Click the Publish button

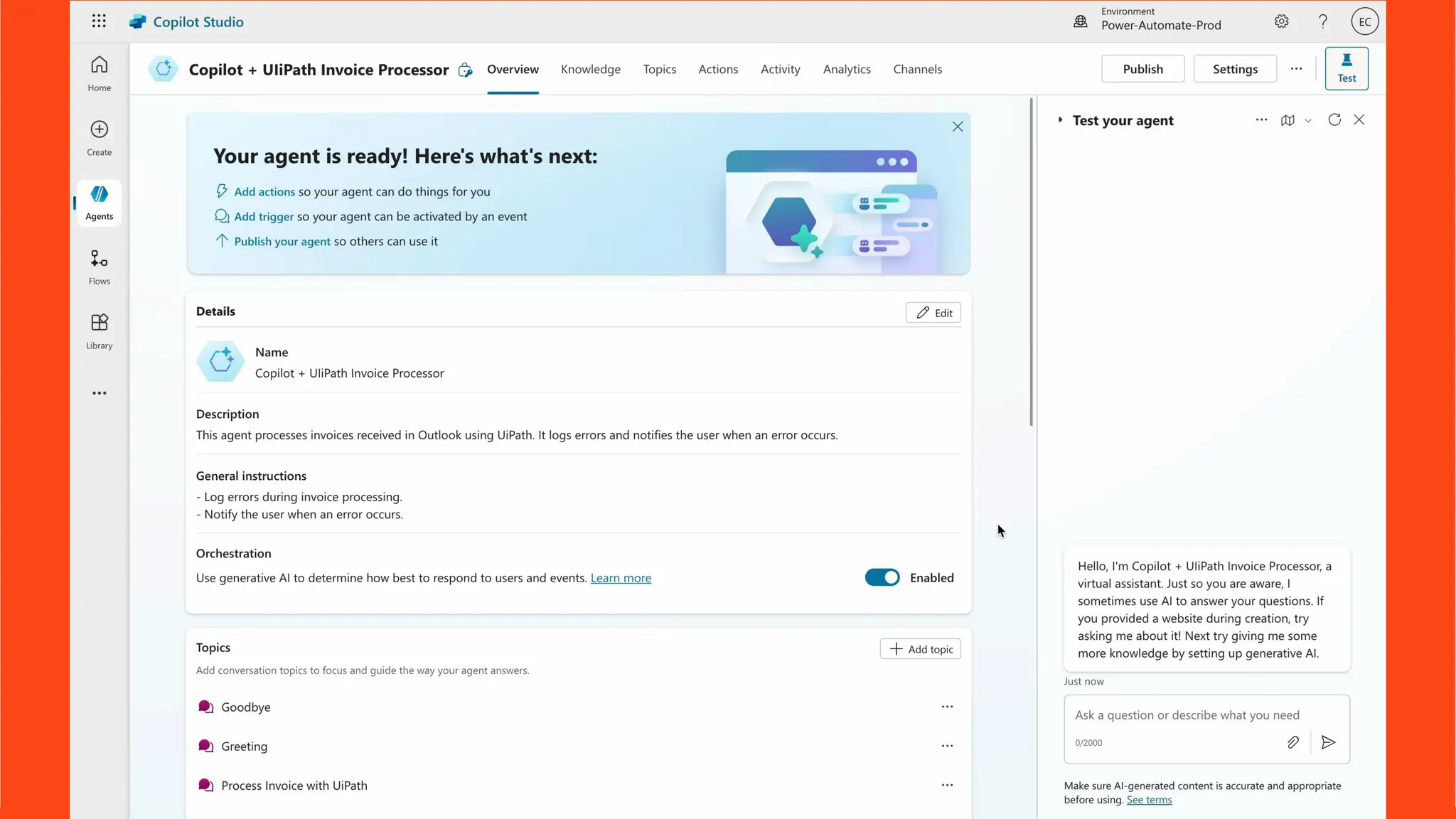1142,69
